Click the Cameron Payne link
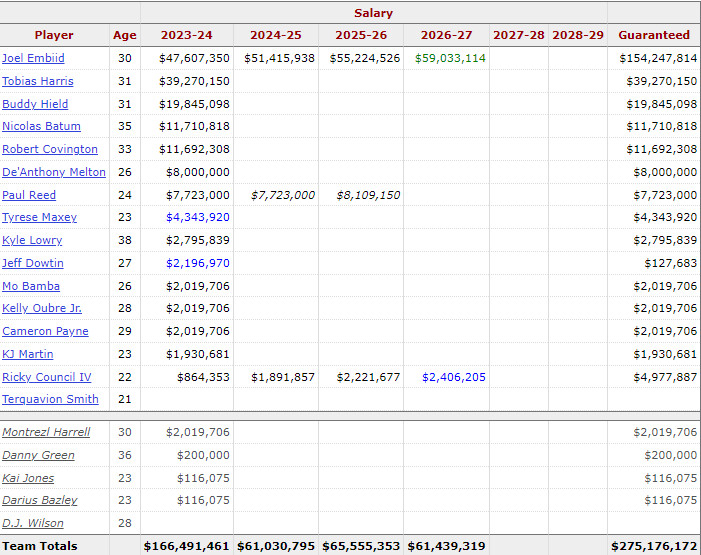Screen dimensions: 701x555 [46, 331]
